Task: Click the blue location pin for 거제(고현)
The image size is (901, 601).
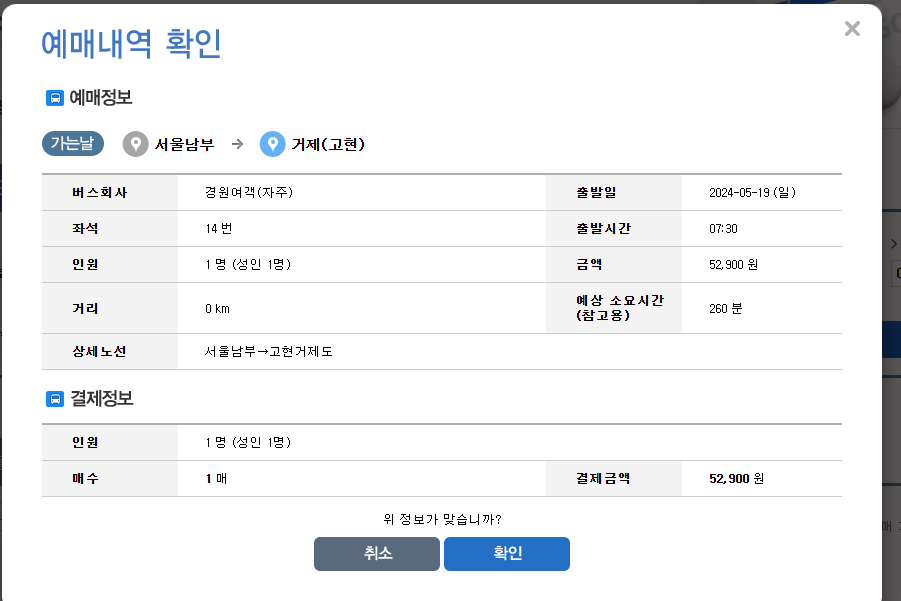Action: (272, 144)
